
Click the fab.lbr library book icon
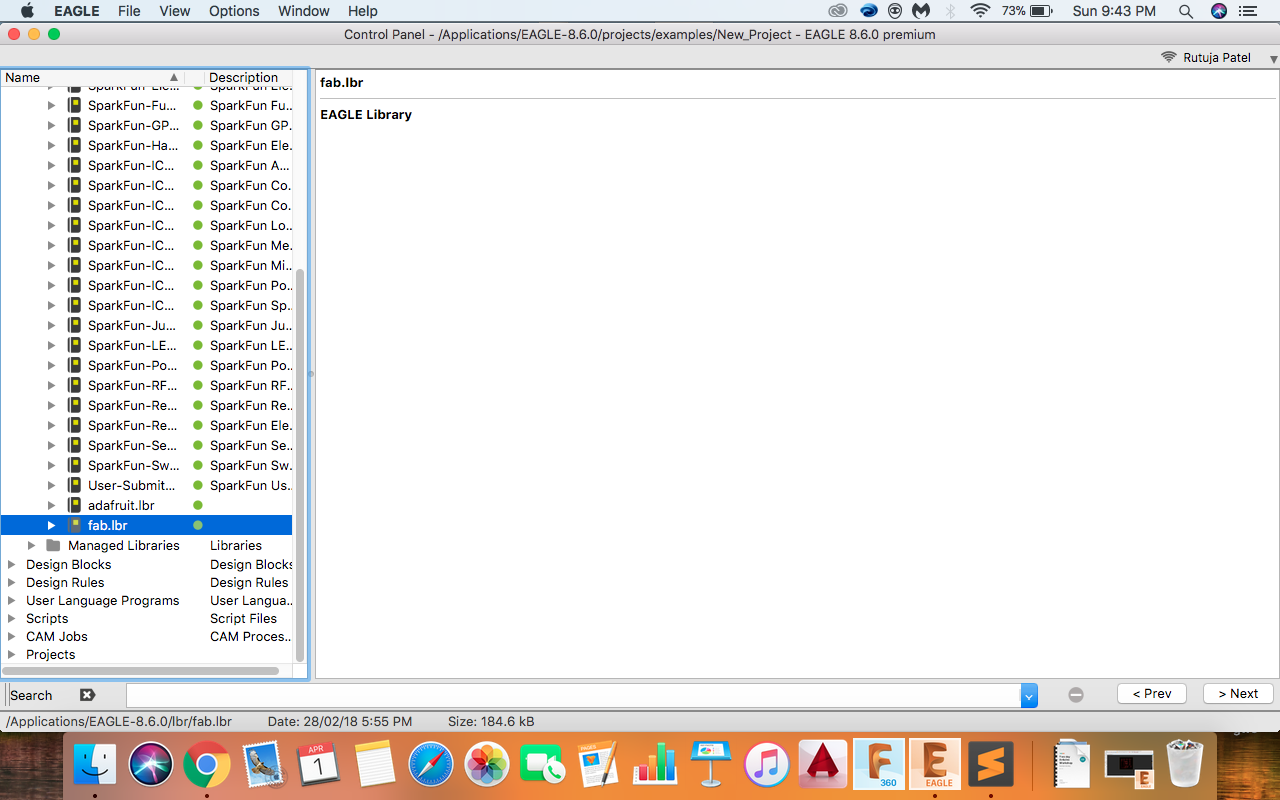pyautogui.click(x=74, y=525)
